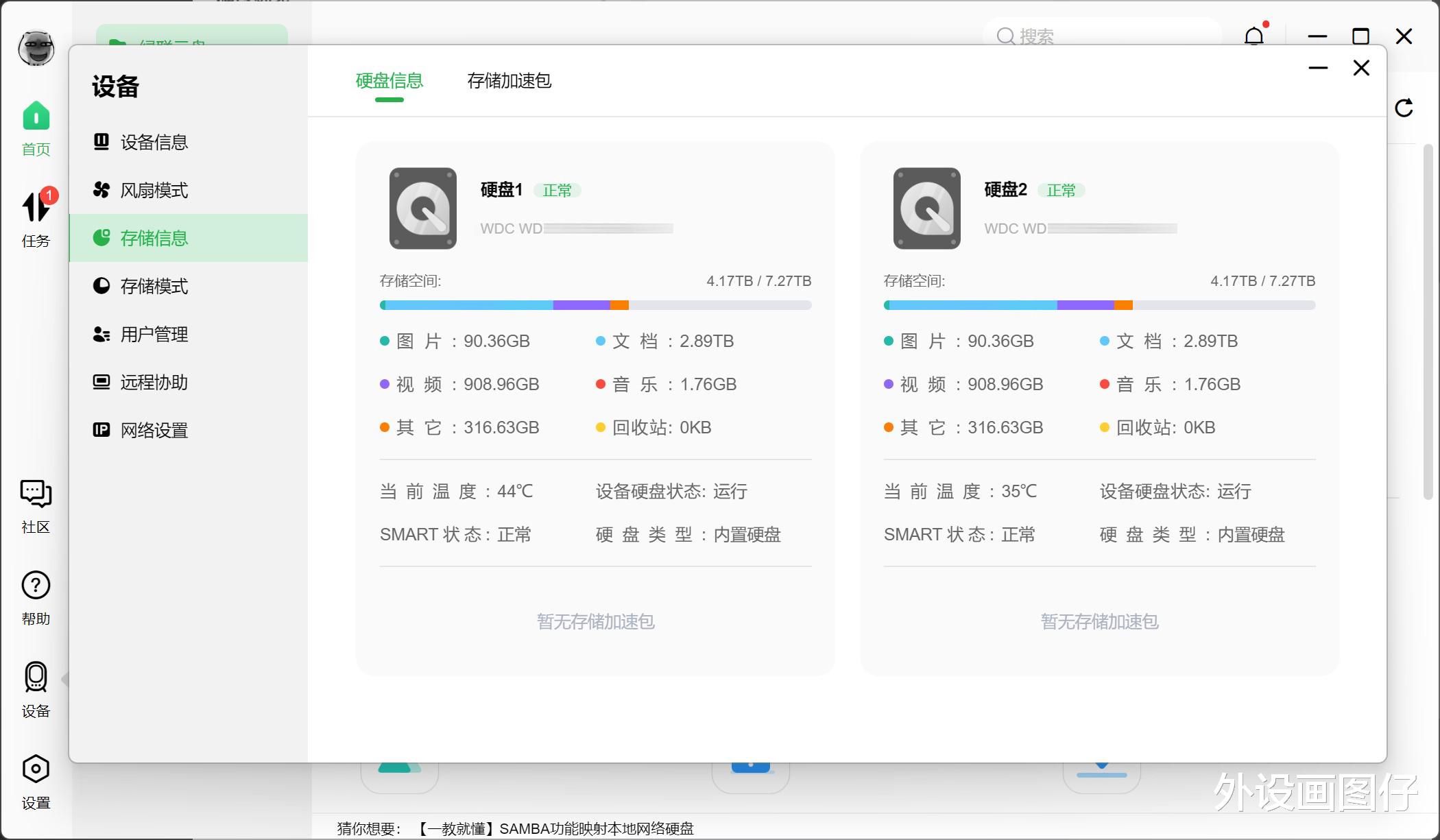Click the 硬盘1 hard drive icon
The width and height of the screenshot is (1440, 840).
coord(422,208)
